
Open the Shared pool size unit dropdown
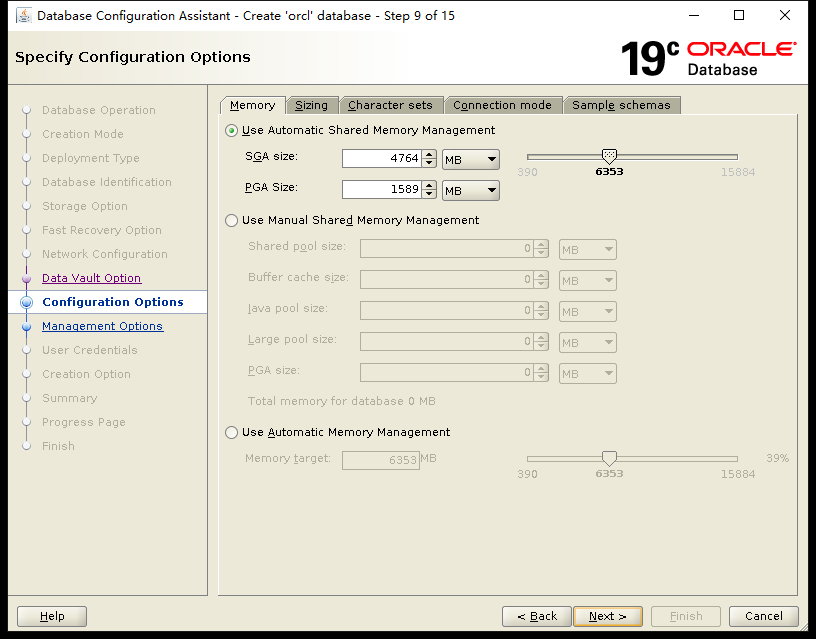pos(588,250)
